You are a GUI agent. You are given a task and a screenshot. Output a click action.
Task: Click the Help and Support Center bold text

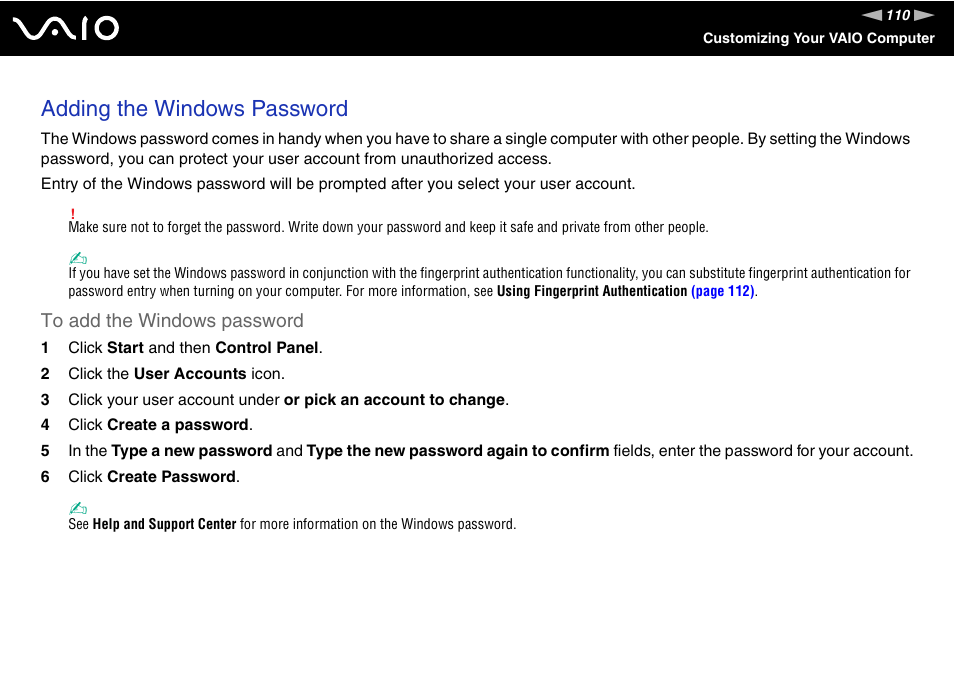(164, 524)
